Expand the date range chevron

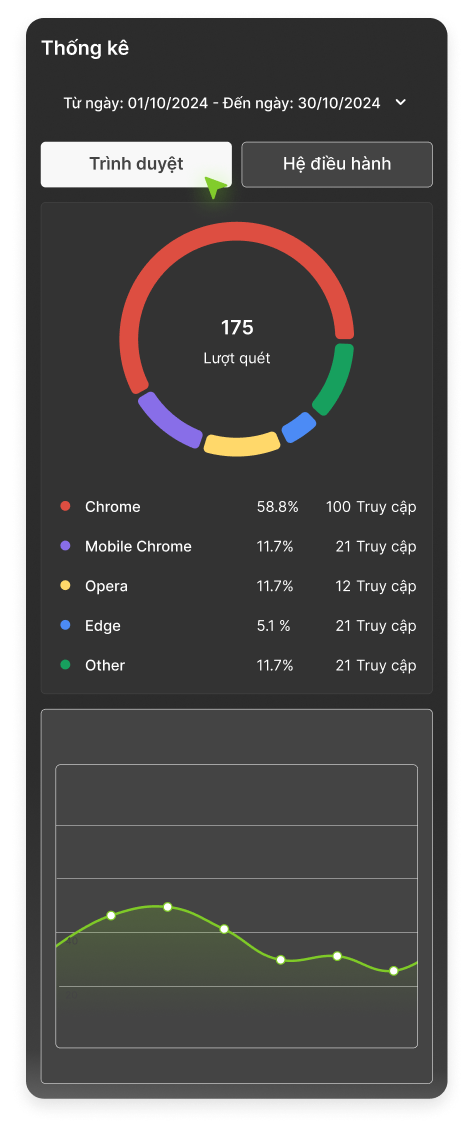pyautogui.click(x=401, y=102)
